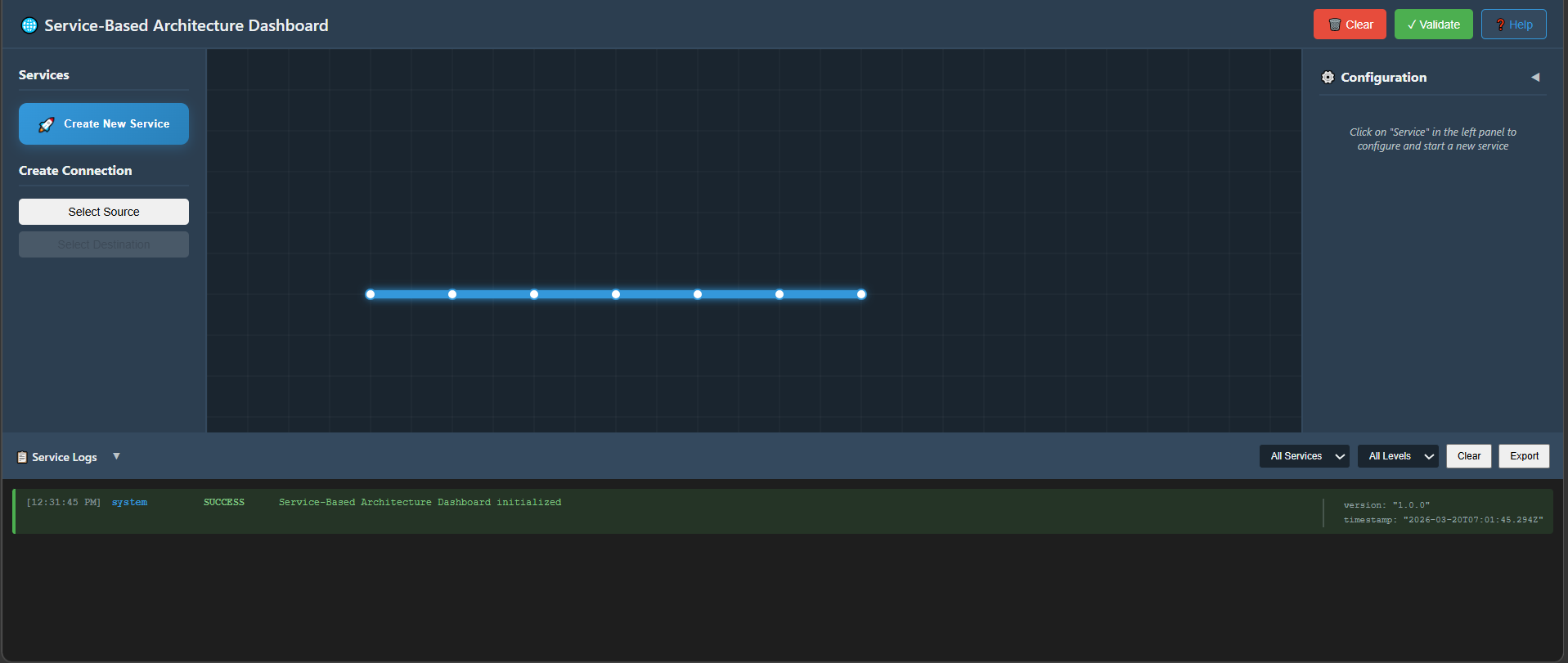This screenshot has height=663, width=1568.
Task: Open the All Services filter dropdown
Action: pos(1305,456)
